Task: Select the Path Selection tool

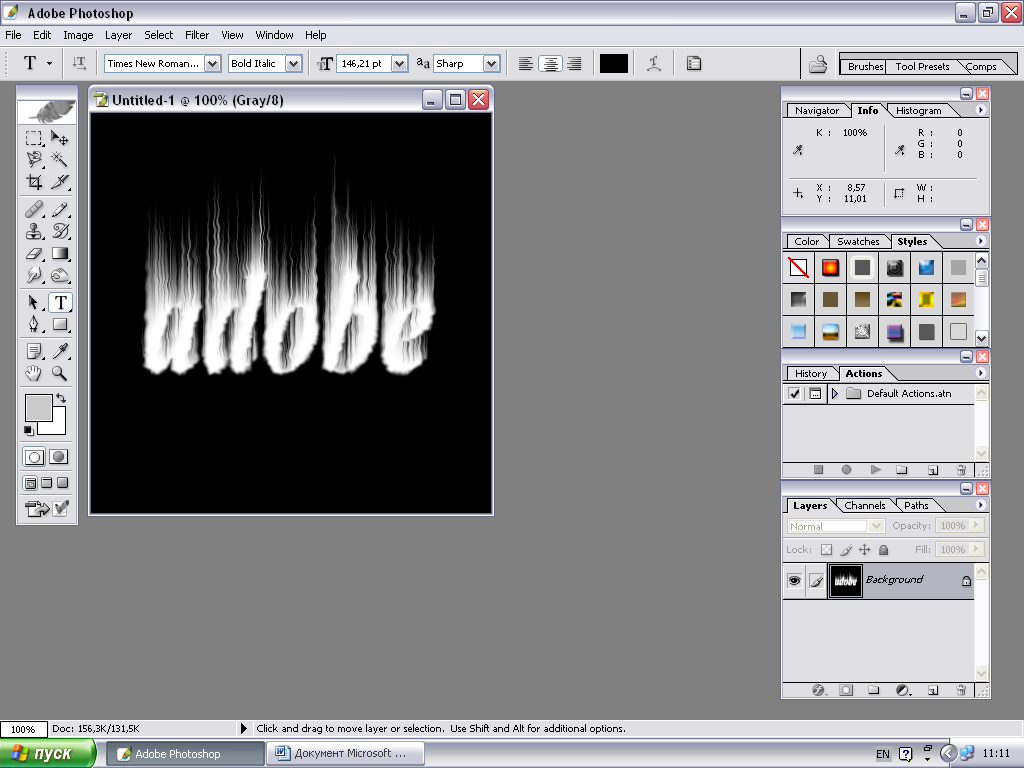Action: coord(34,302)
